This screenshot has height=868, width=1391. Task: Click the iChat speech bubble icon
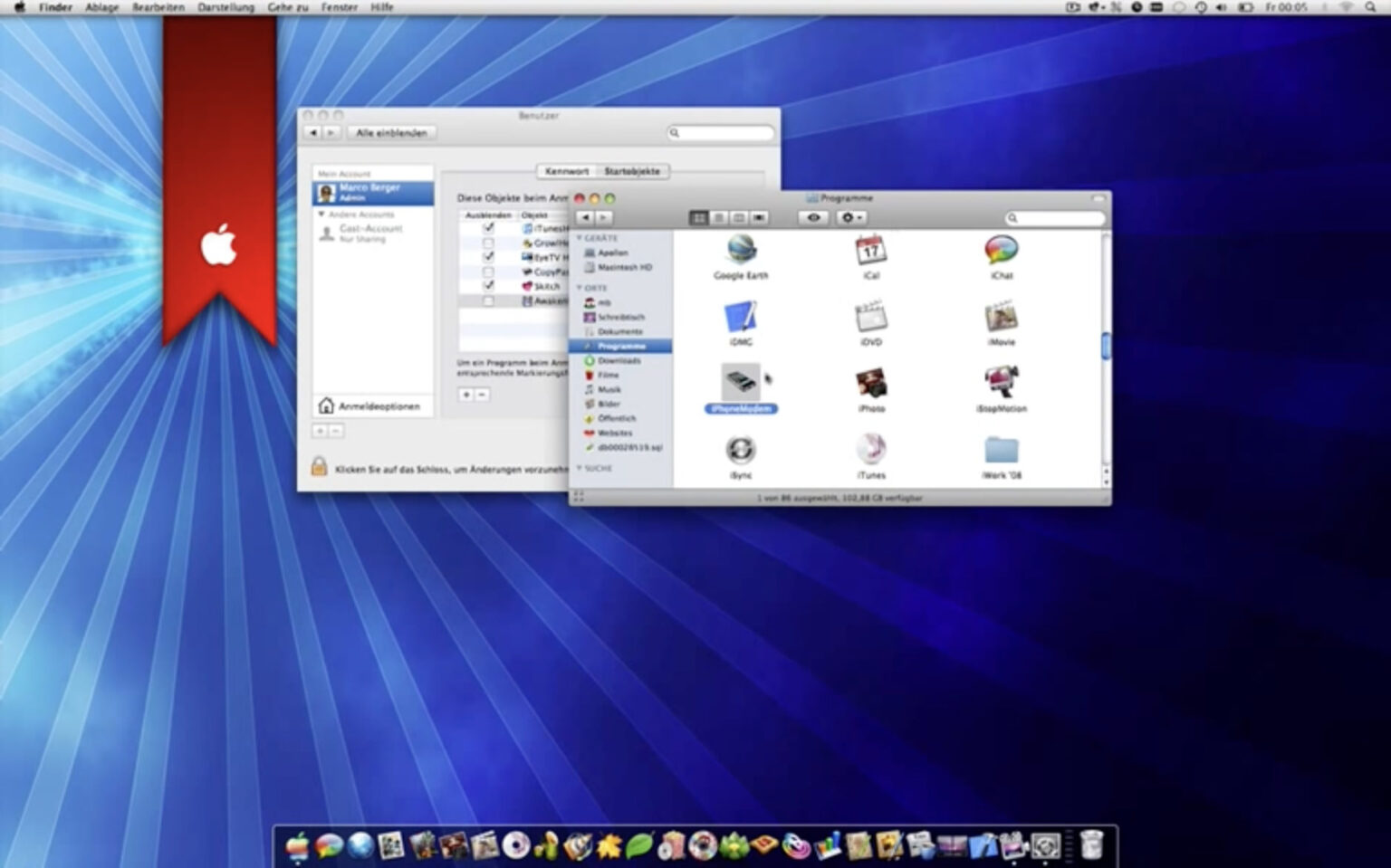click(1001, 250)
